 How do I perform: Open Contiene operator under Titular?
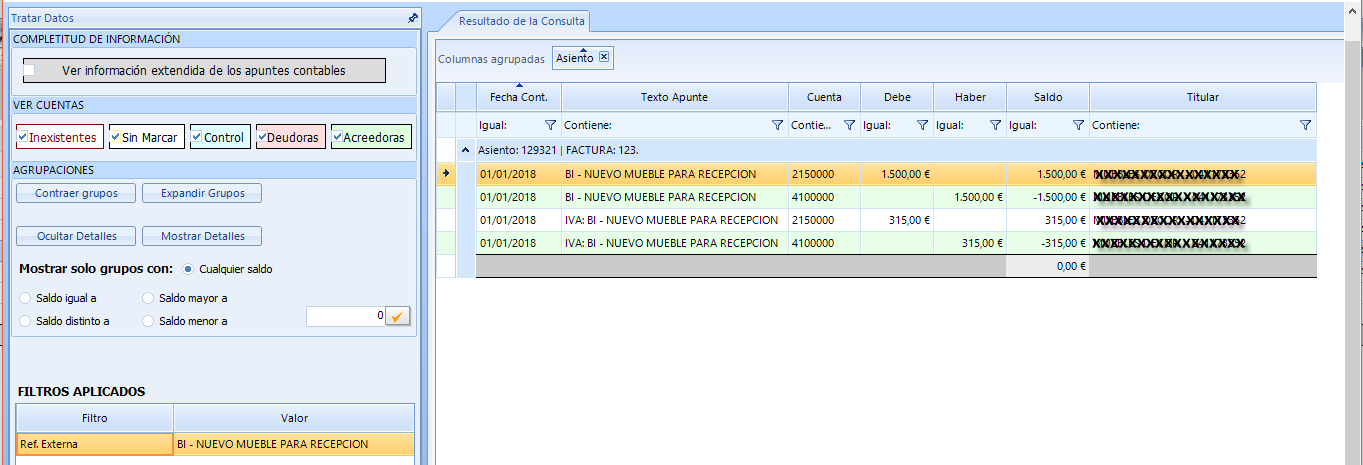[x=1116, y=126]
